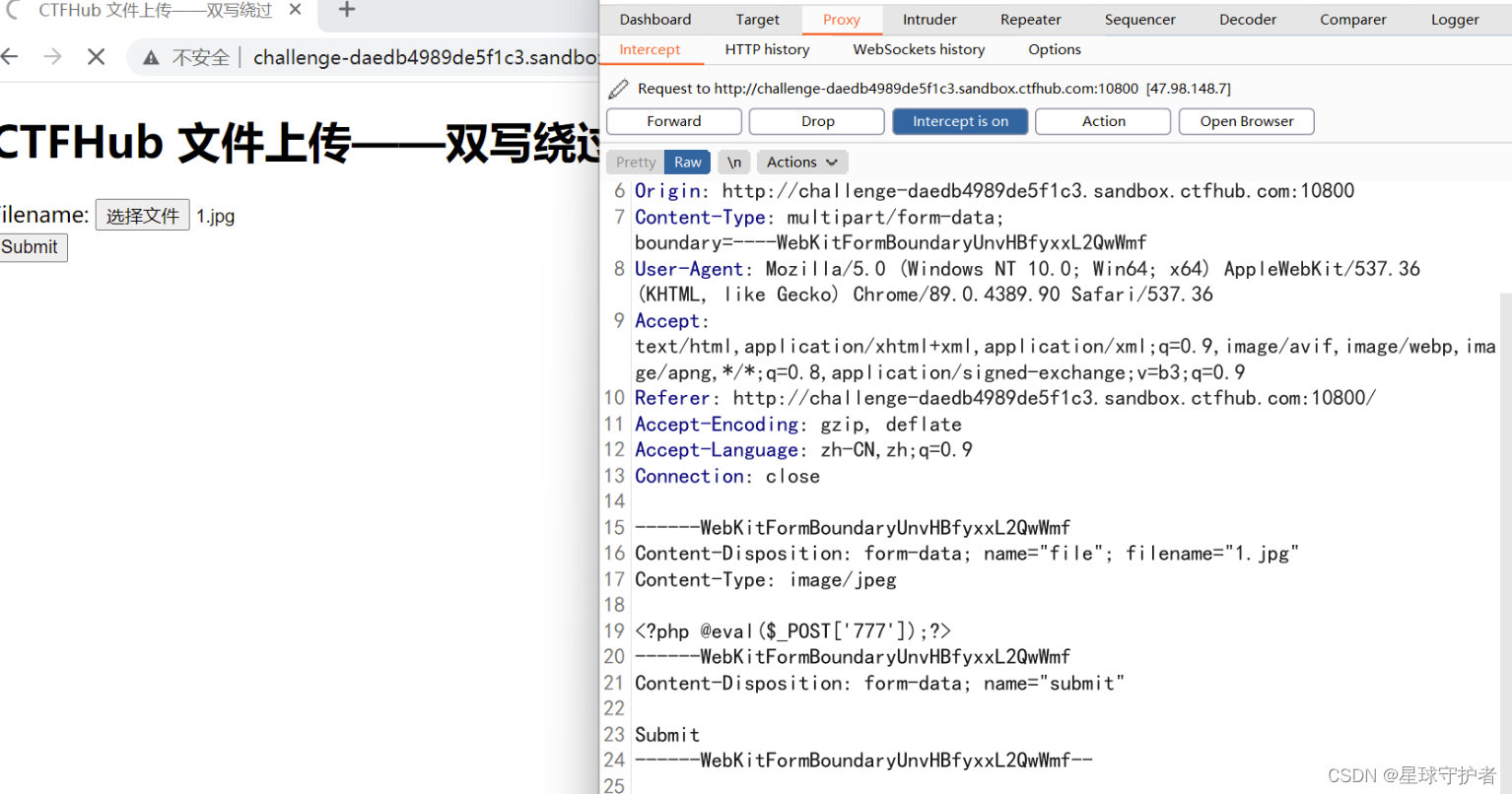Click the Content-Type: image/jpeg line

(766, 580)
